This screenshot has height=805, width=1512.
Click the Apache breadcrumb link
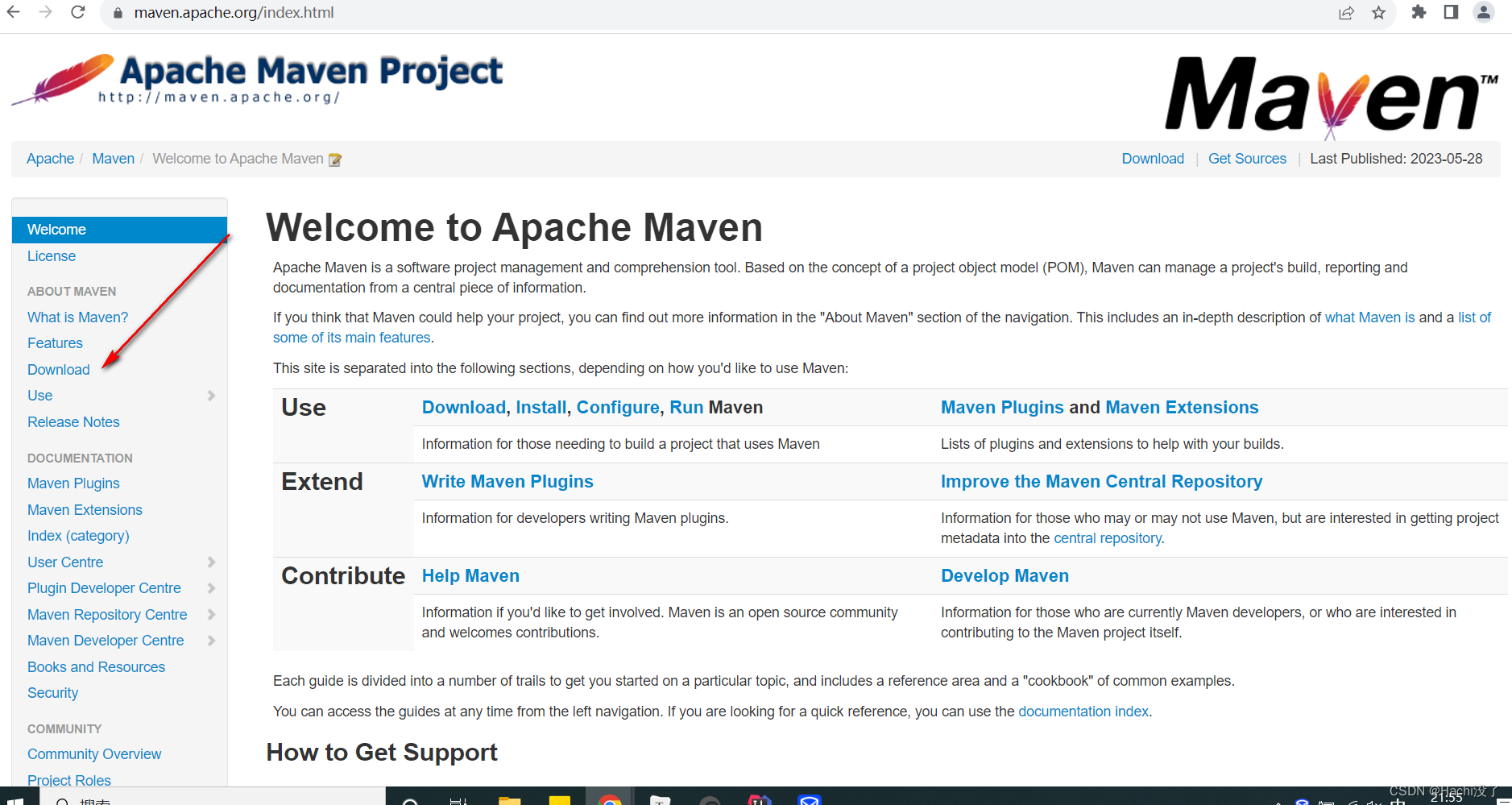click(x=50, y=159)
